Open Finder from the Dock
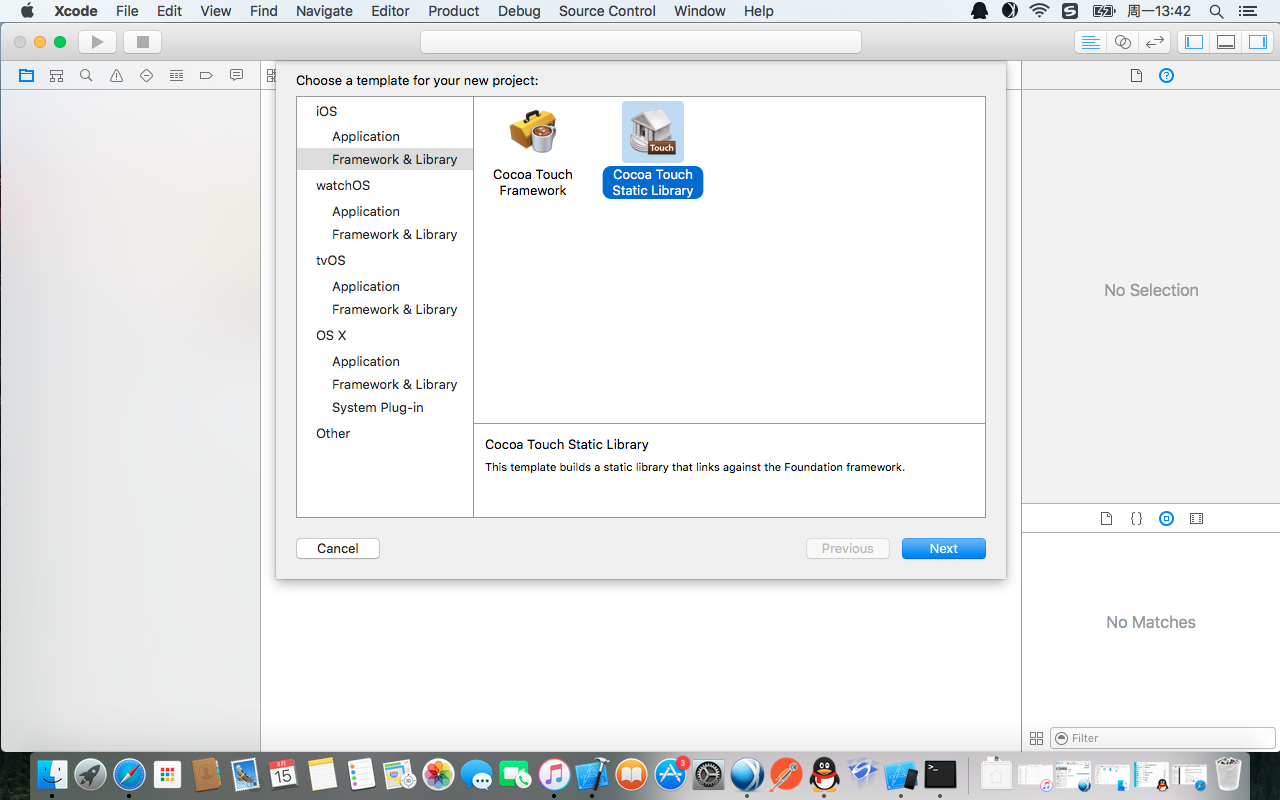Viewport: 1280px width, 800px height. [x=52, y=774]
